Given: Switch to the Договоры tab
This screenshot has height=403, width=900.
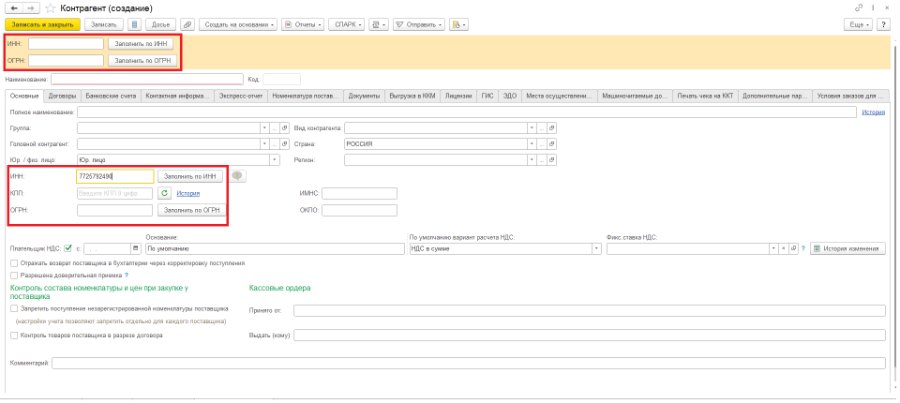Looking at the screenshot, I should tap(62, 96).
